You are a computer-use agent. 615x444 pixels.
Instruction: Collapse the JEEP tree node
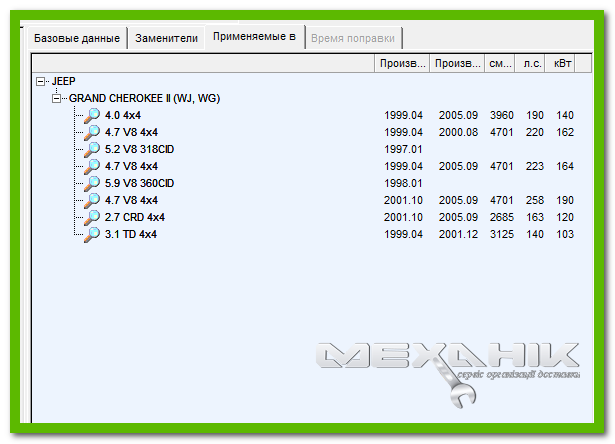40,82
